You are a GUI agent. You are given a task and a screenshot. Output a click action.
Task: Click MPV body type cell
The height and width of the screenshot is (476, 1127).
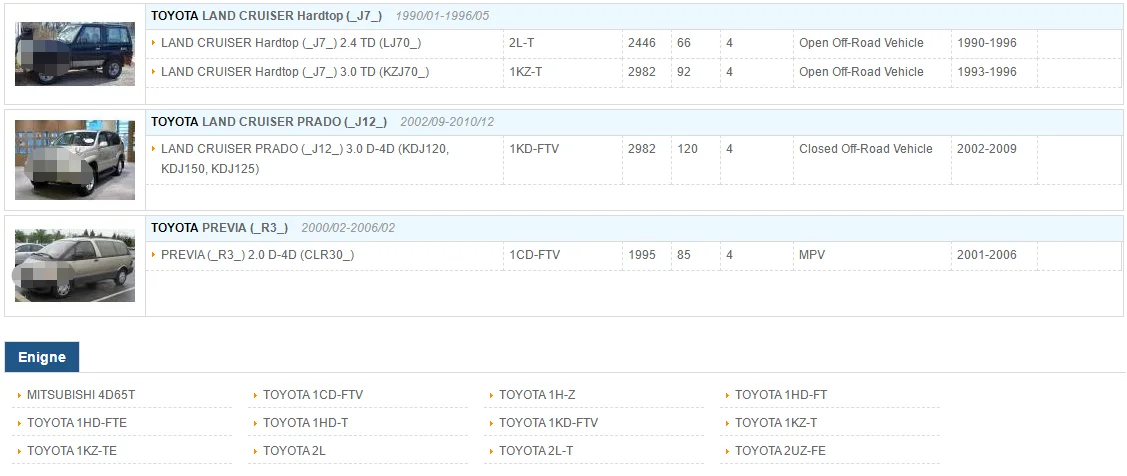[x=810, y=255]
